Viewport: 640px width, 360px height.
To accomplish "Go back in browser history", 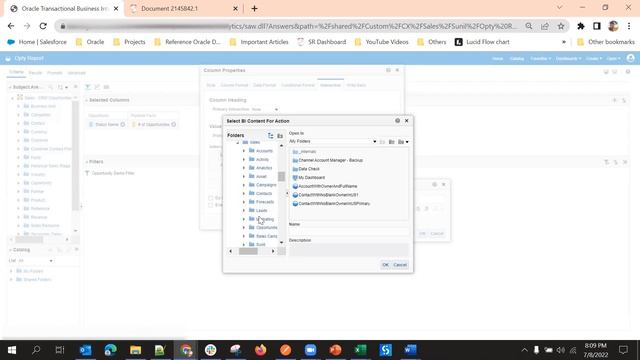I will (11, 26).
